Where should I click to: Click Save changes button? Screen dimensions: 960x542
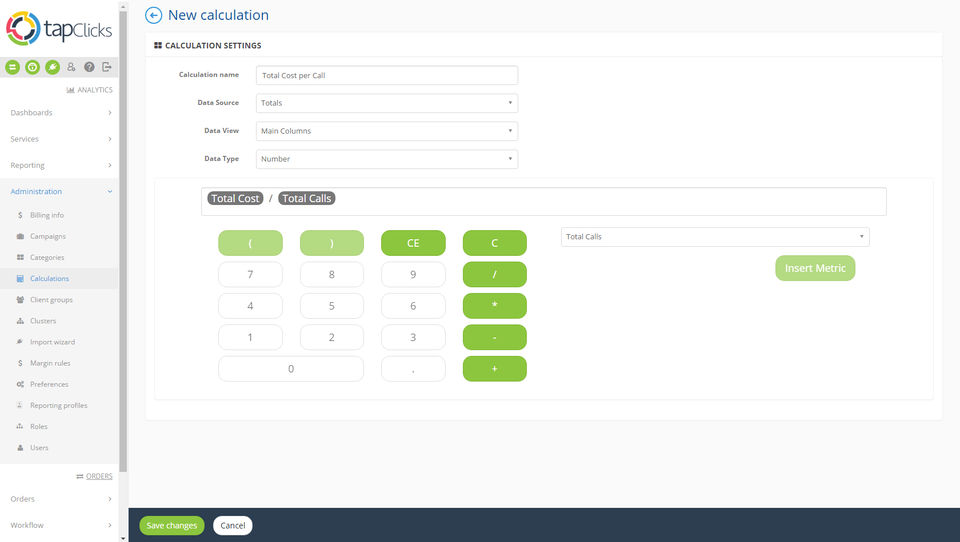[172, 525]
